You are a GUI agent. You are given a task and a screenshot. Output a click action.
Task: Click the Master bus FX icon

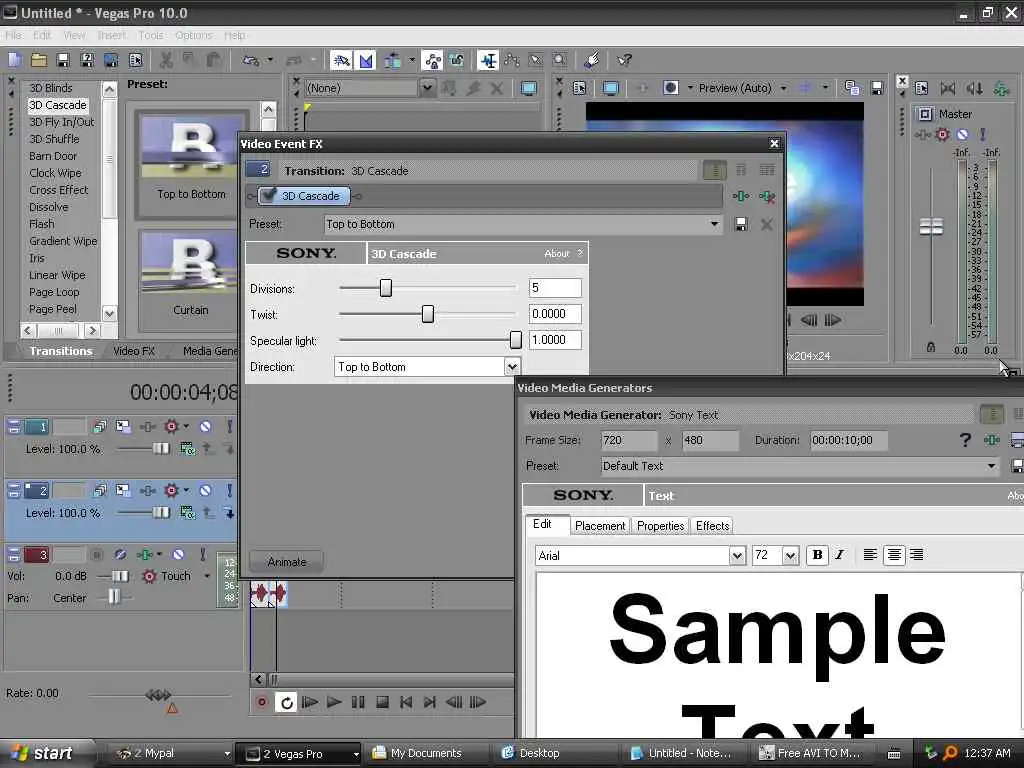(x=923, y=135)
